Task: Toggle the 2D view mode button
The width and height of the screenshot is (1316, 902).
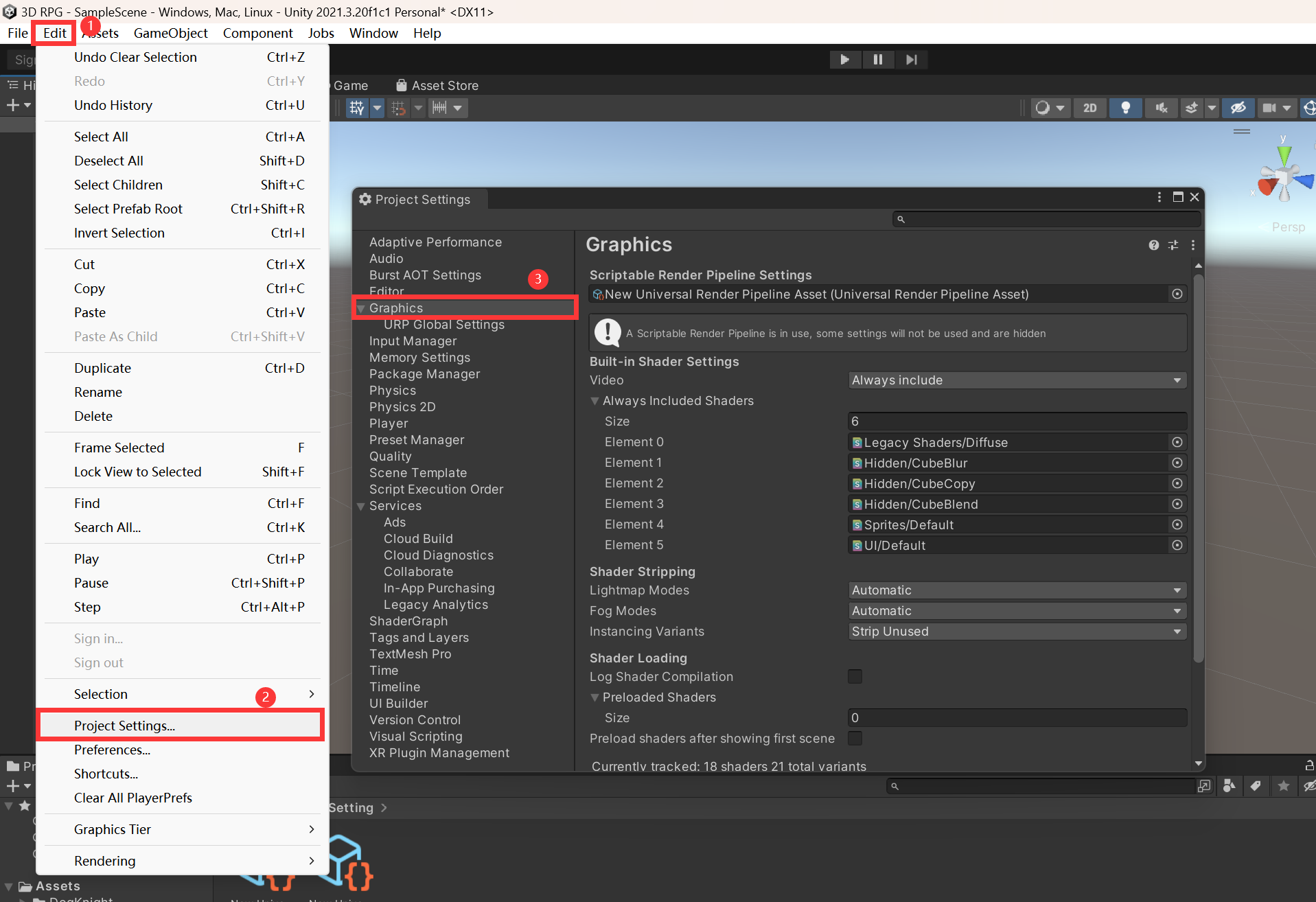Action: tap(1089, 108)
